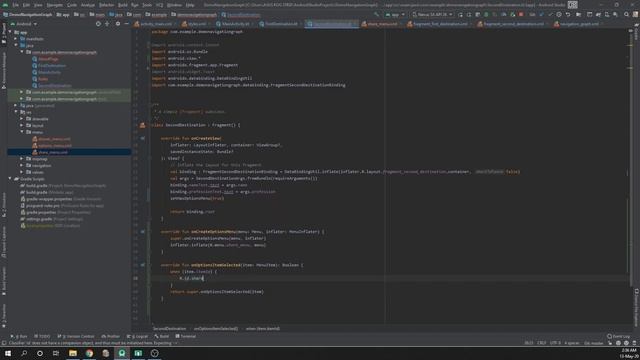Click the gutter icon beside class SecondDestination
Viewport: 640px width, 360px height.
pos(142,125)
